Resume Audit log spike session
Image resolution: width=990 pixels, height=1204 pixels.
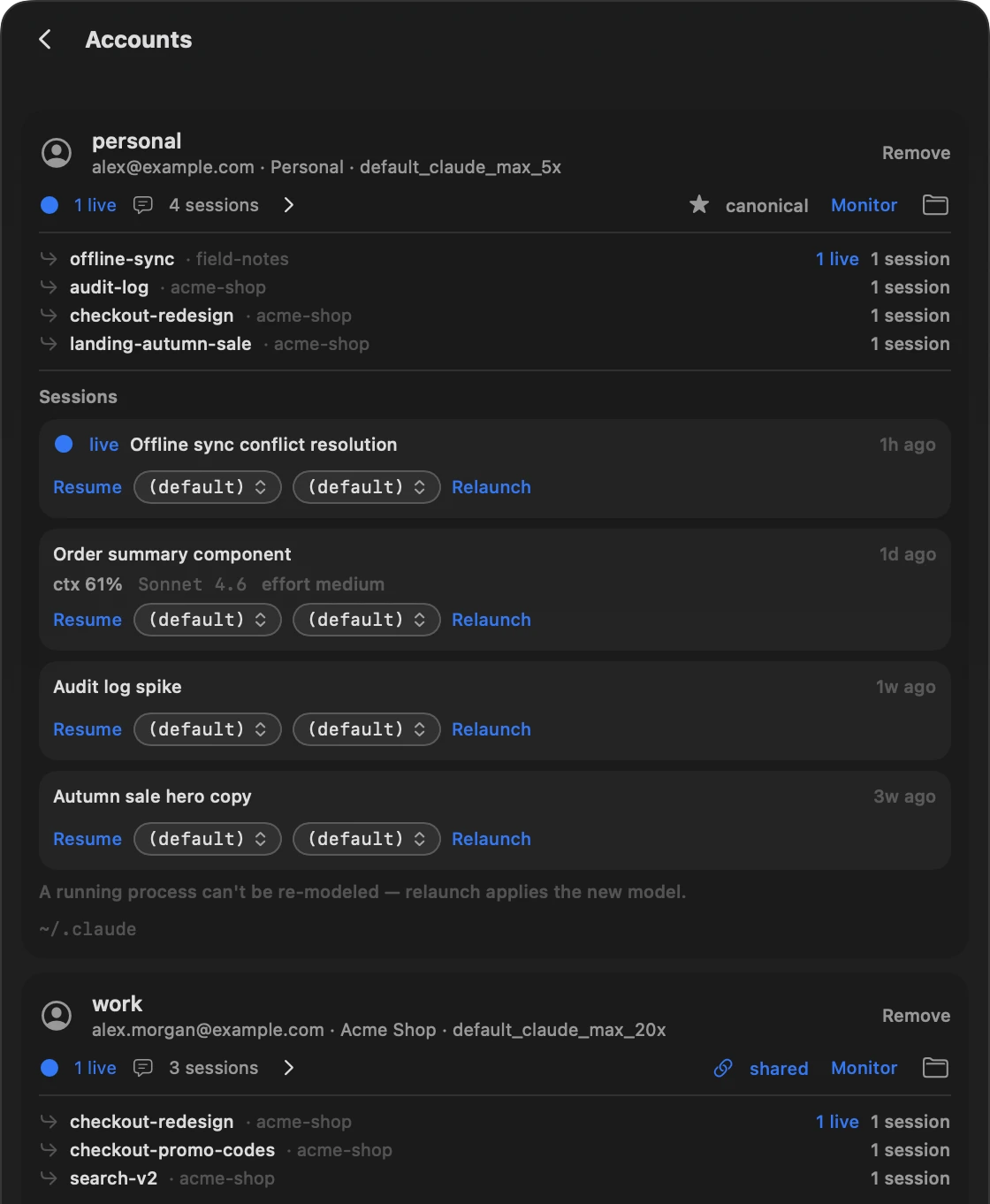(x=88, y=729)
